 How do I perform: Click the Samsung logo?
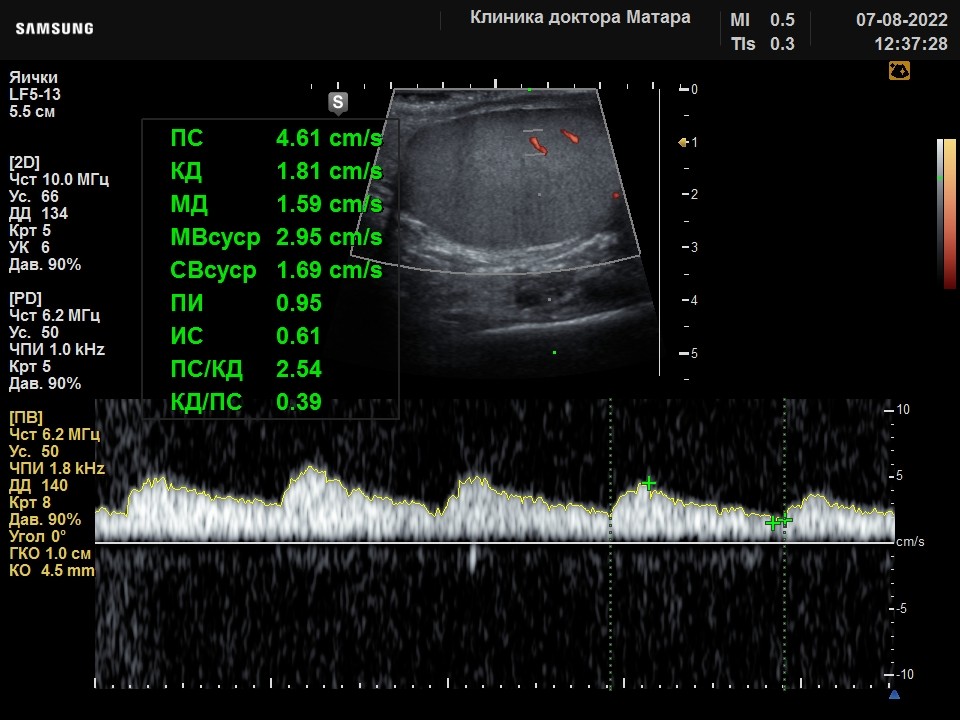pos(54,28)
